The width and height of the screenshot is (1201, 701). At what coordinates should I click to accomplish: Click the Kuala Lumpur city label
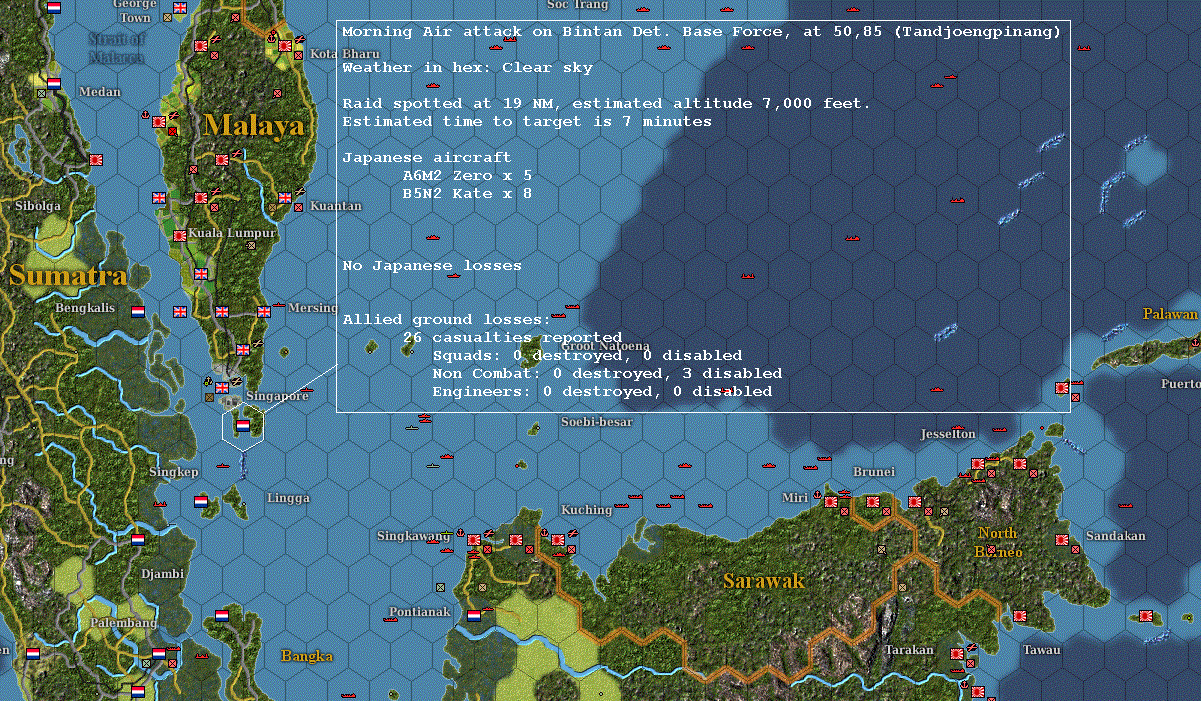[x=232, y=233]
